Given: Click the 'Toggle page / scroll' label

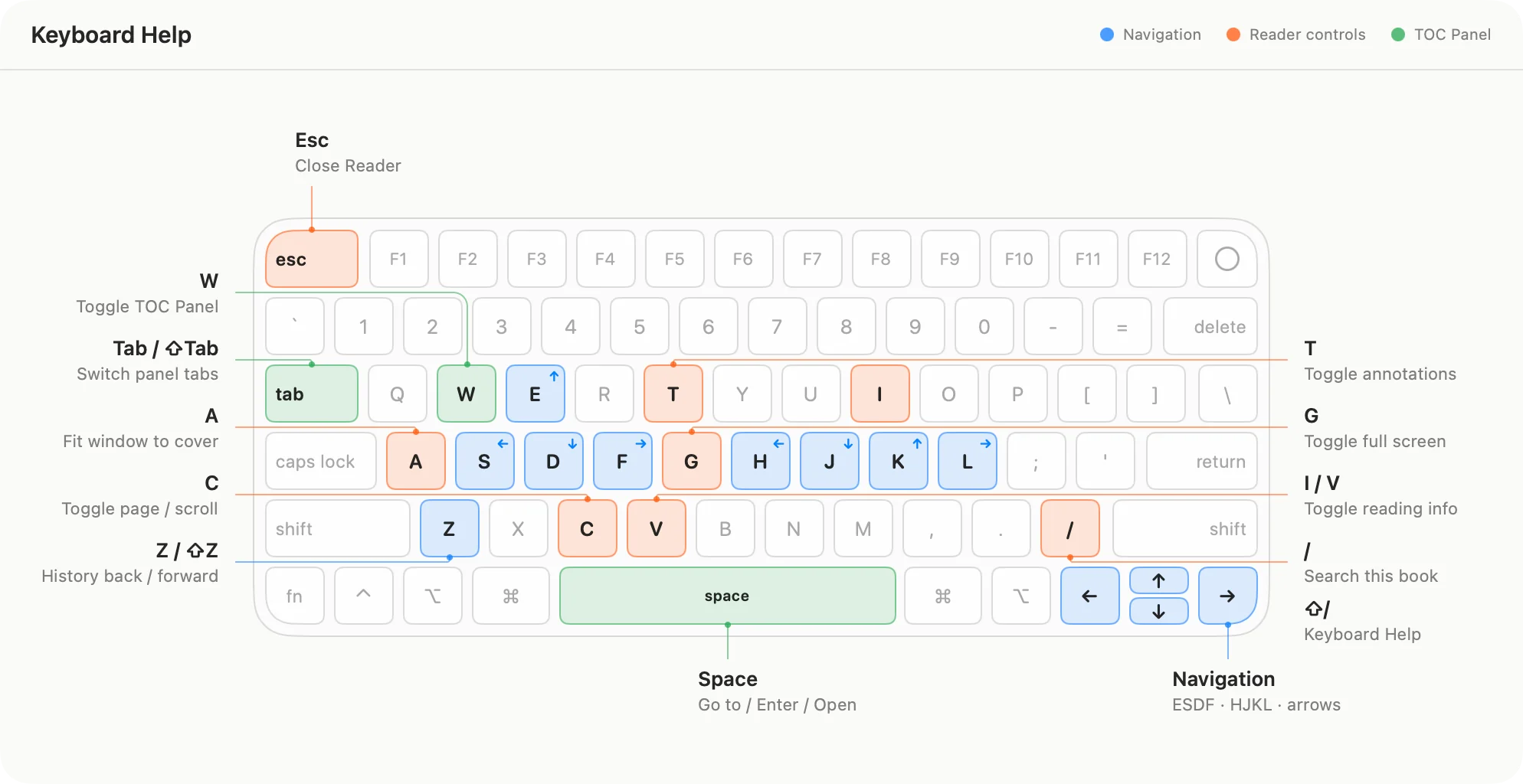Looking at the screenshot, I should [x=139, y=508].
